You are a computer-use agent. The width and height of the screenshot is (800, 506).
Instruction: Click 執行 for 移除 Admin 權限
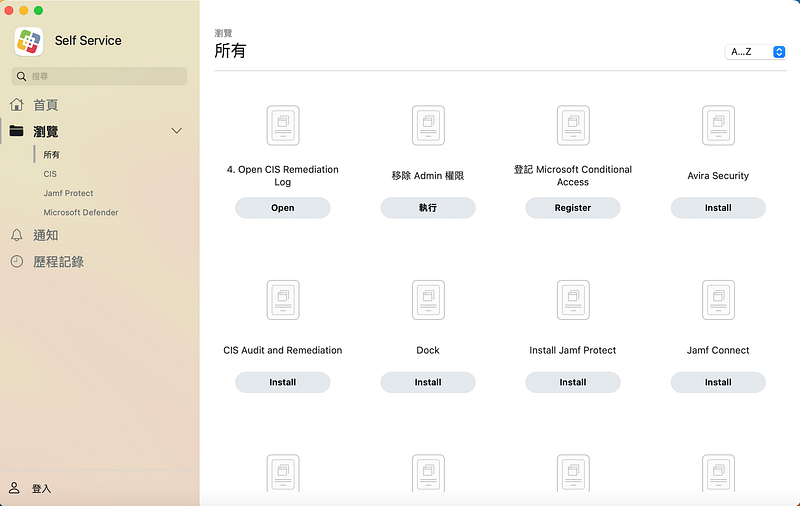click(428, 208)
